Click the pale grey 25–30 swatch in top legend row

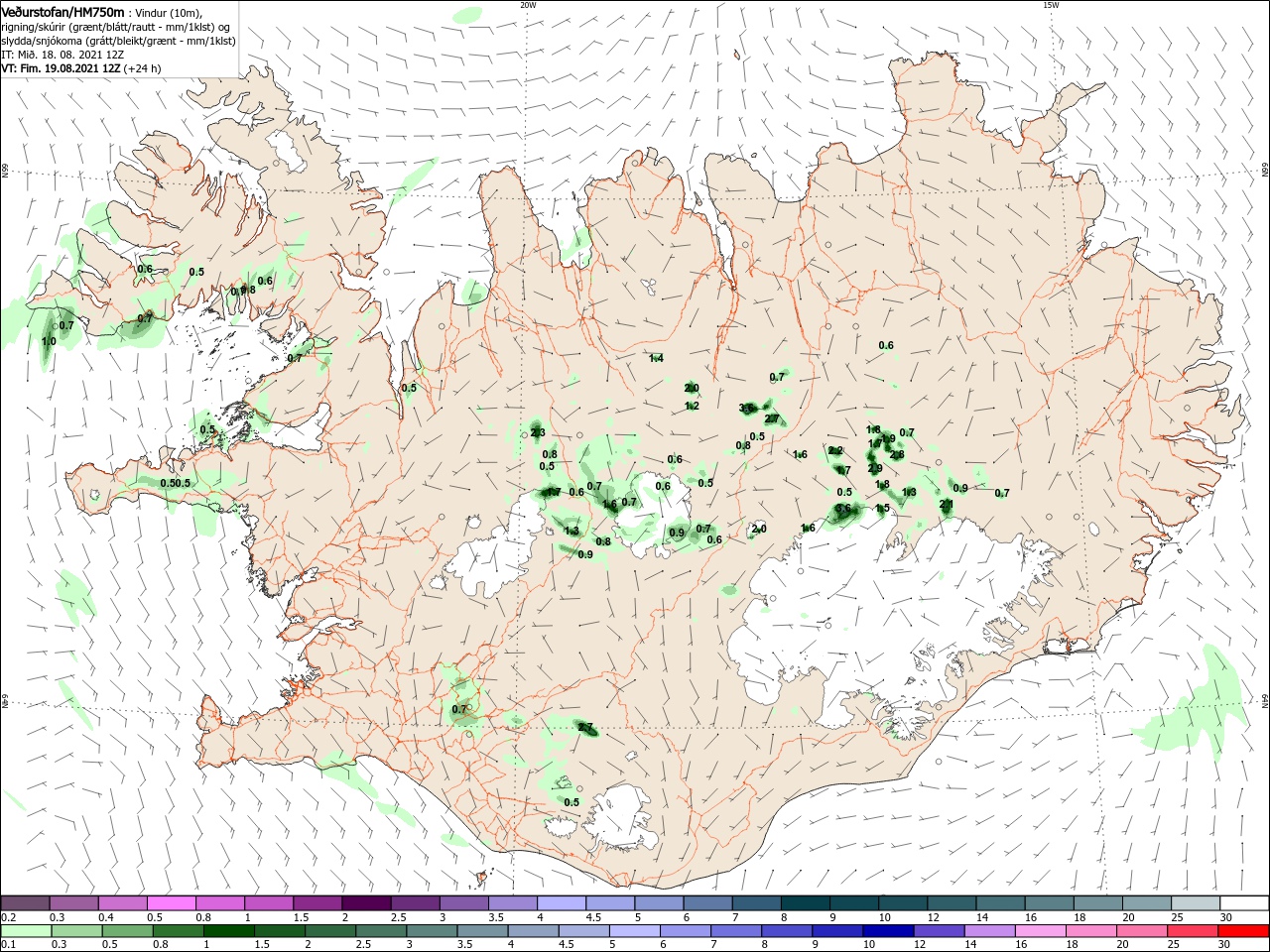[x=1197, y=902]
